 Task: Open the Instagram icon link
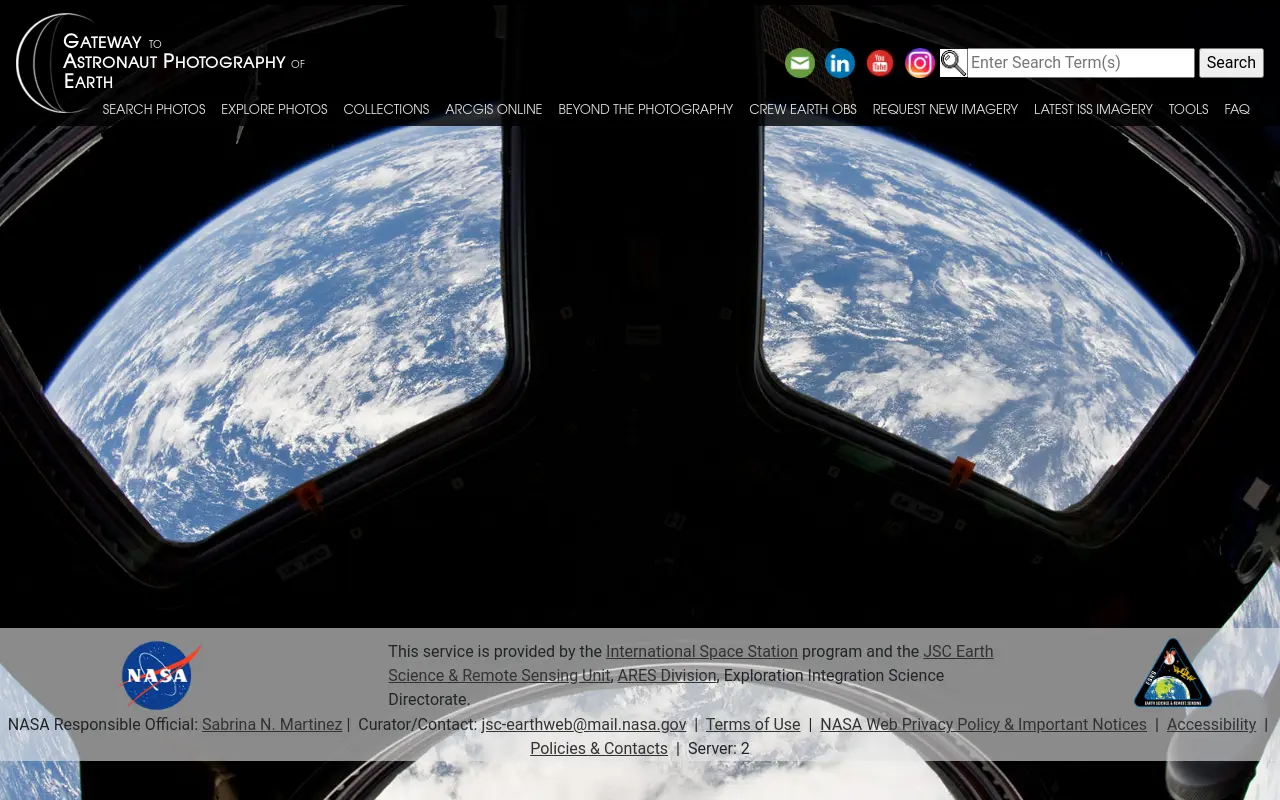point(920,63)
